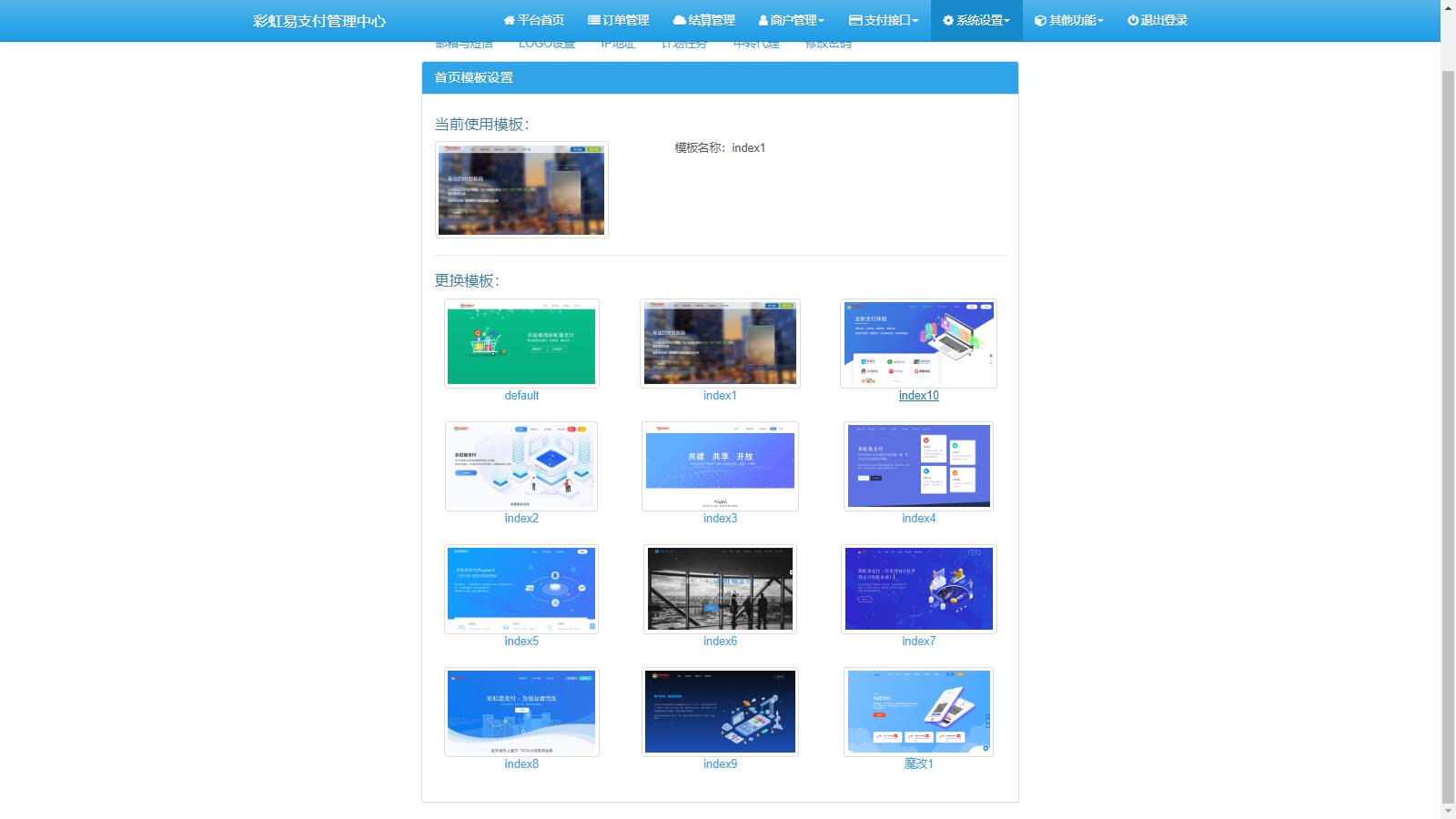This screenshot has height=819, width=1456.
Task: Go to 平台首页 via the home icon
Action: click(x=533, y=20)
